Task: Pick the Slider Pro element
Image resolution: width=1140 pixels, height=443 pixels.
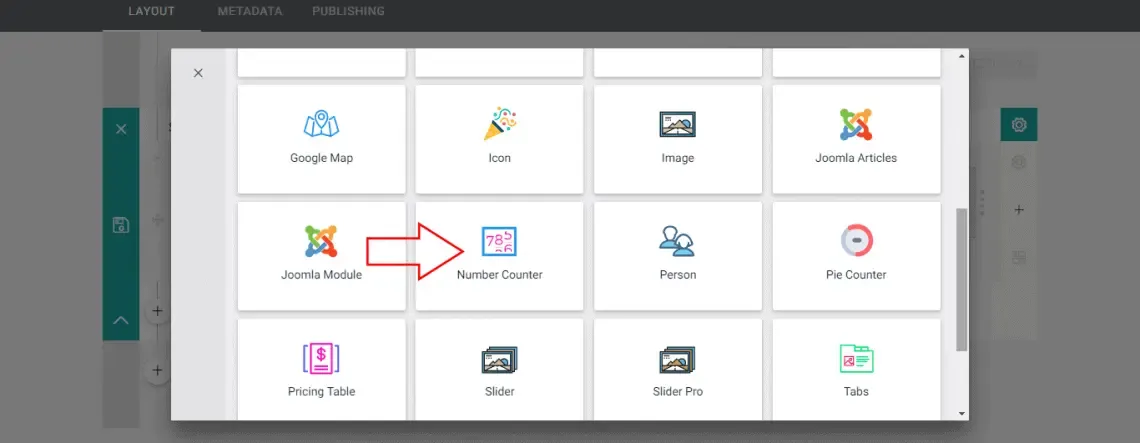Action: [x=678, y=370]
